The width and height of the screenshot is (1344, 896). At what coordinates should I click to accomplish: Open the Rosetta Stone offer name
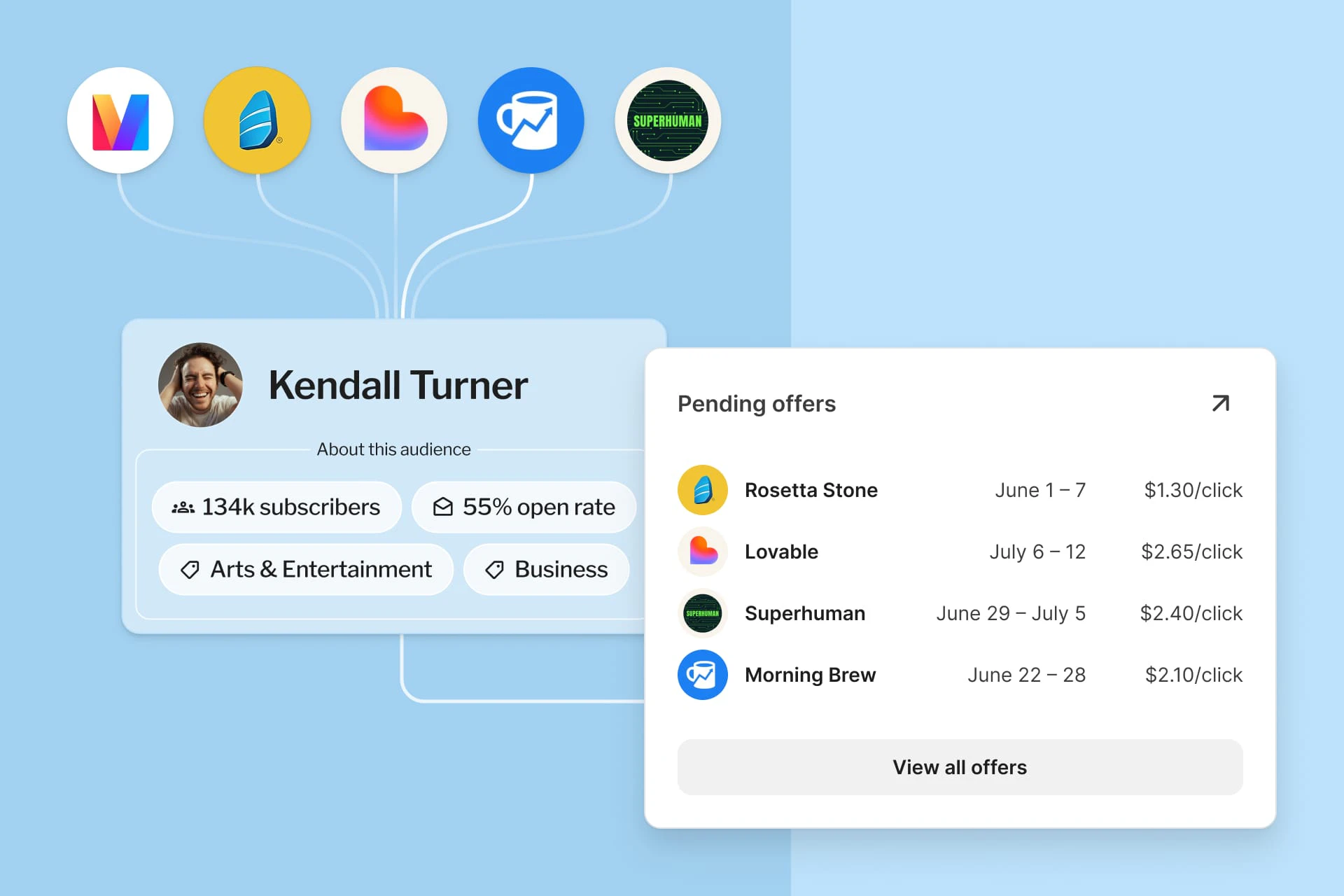tap(811, 490)
